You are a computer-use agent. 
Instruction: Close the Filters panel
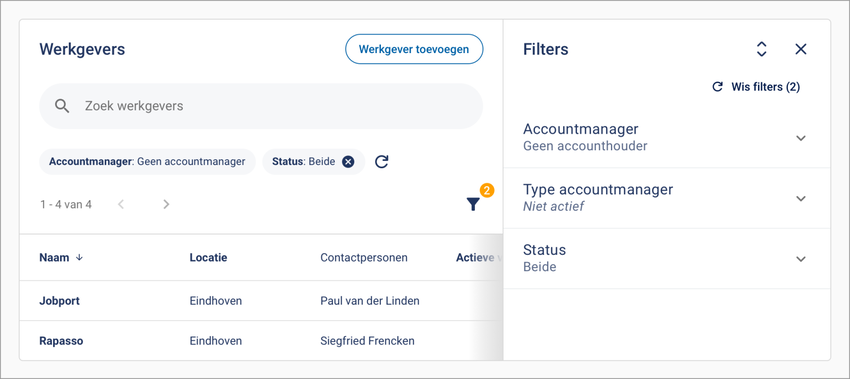click(801, 49)
